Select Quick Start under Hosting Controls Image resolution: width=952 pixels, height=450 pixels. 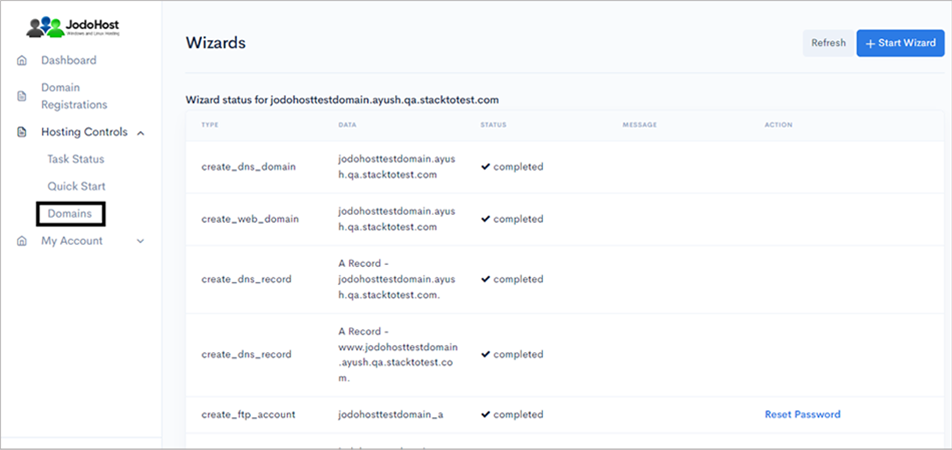pos(76,186)
